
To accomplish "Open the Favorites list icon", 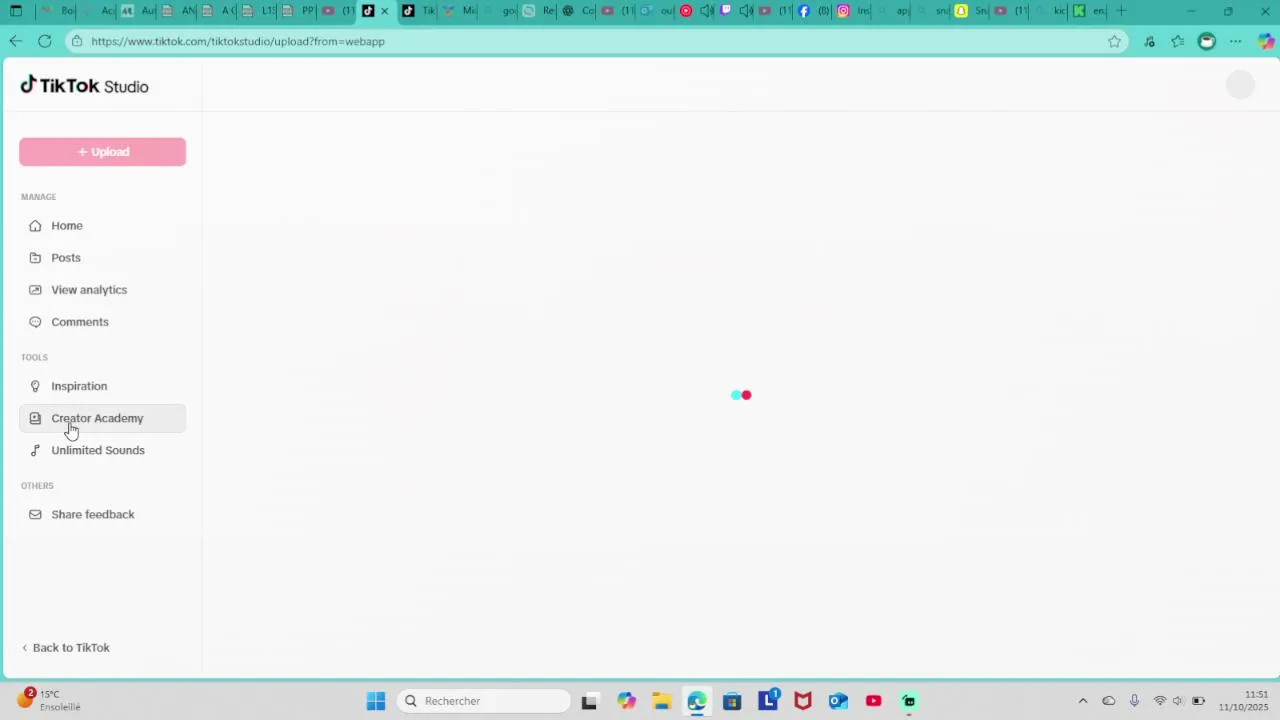I will click(1178, 41).
